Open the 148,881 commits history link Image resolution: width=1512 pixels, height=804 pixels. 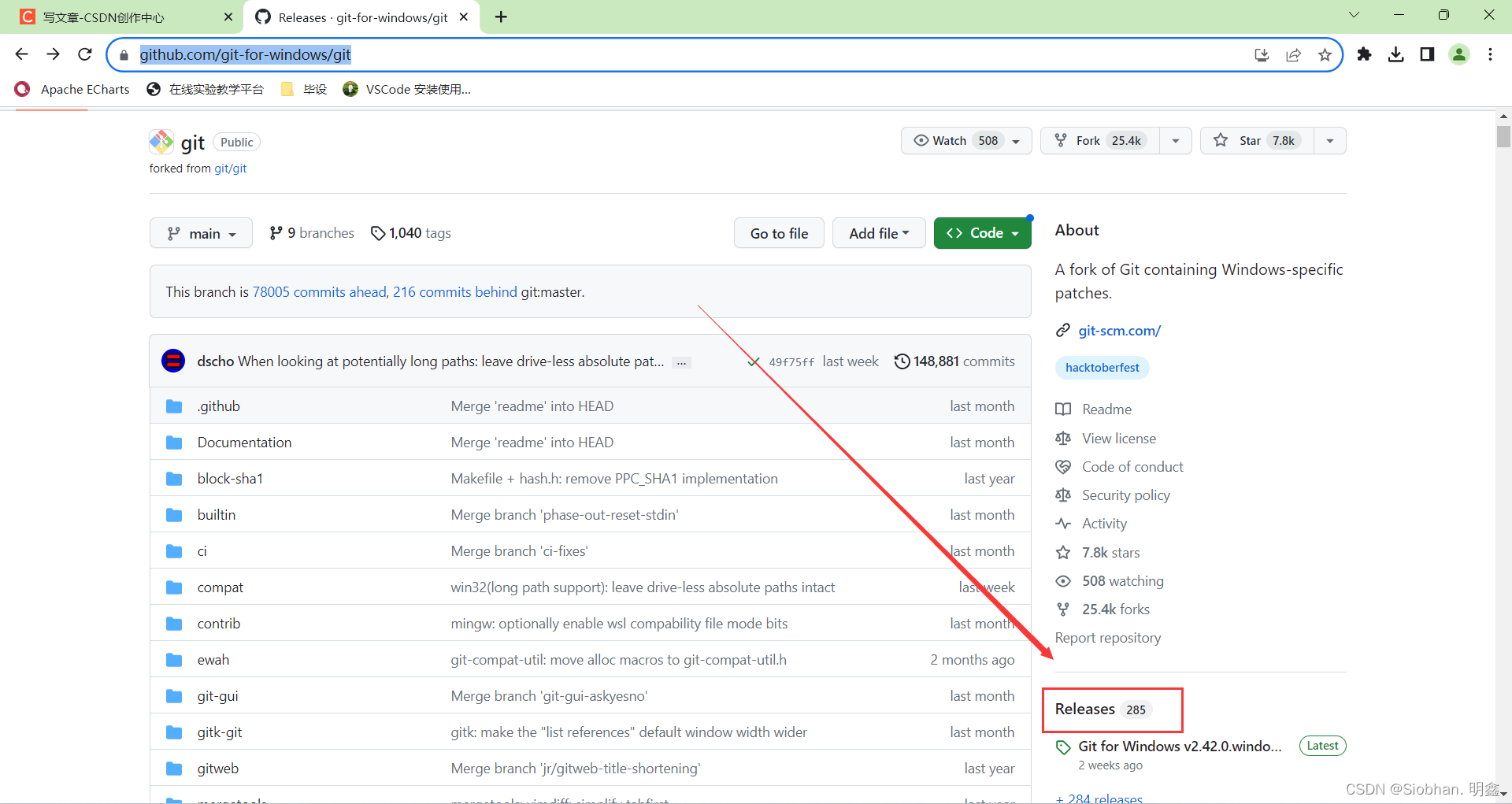pos(954,361)
